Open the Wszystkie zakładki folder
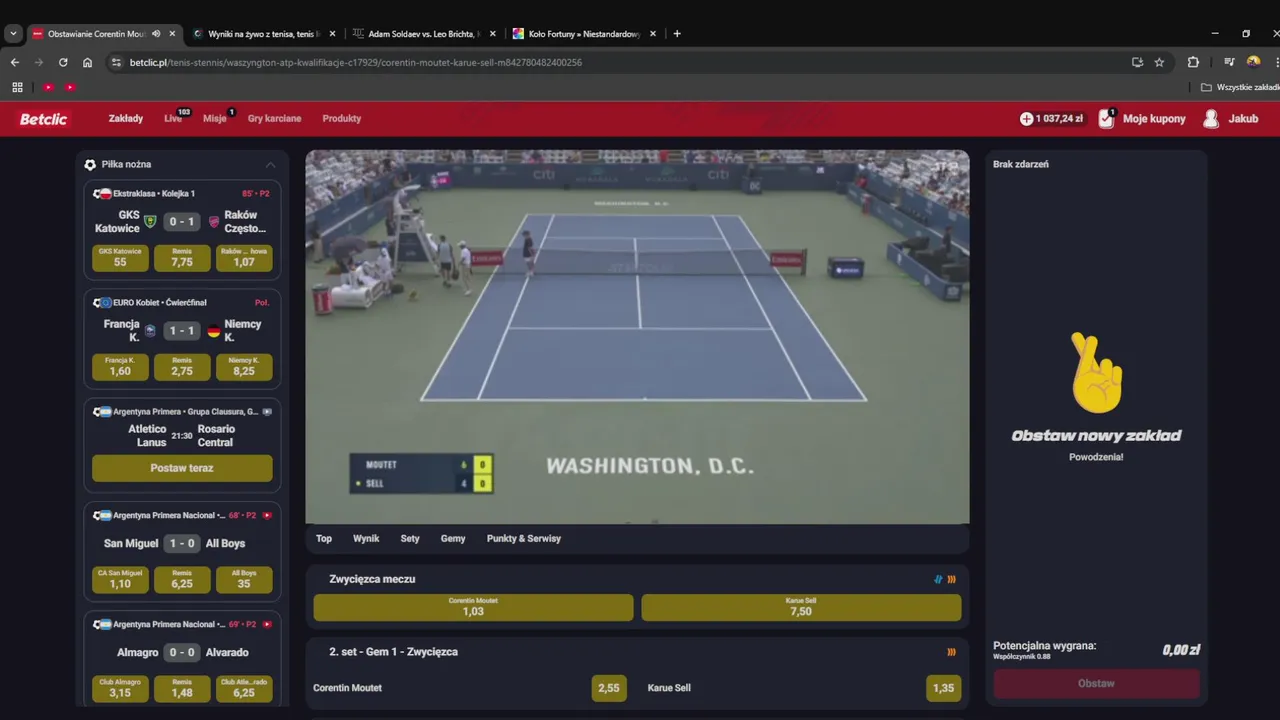This screenshot has width=1280, height=720. click(x=1240, y=87)
